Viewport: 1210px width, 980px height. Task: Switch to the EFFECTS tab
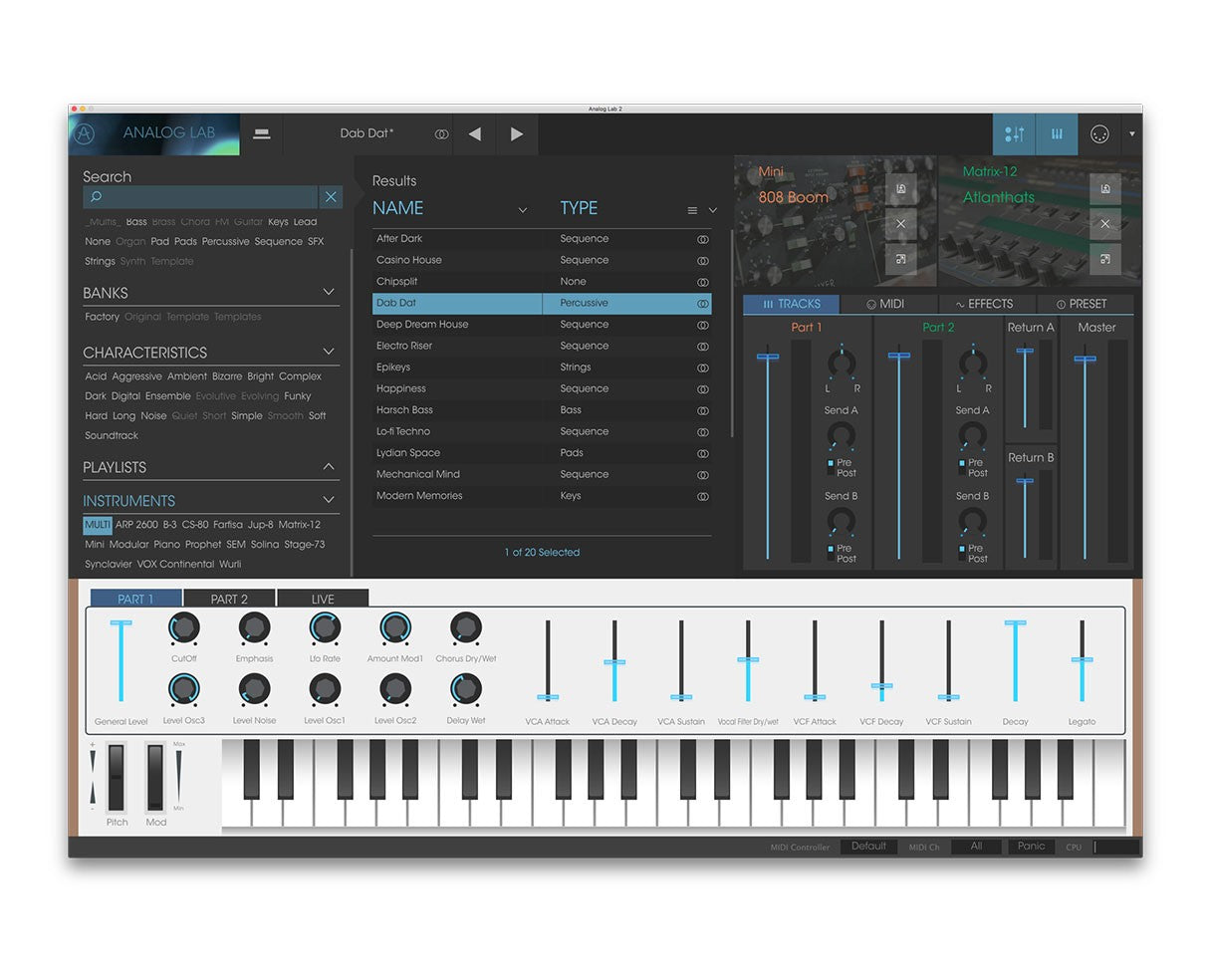pyautogui.click(x=986, y=304)
